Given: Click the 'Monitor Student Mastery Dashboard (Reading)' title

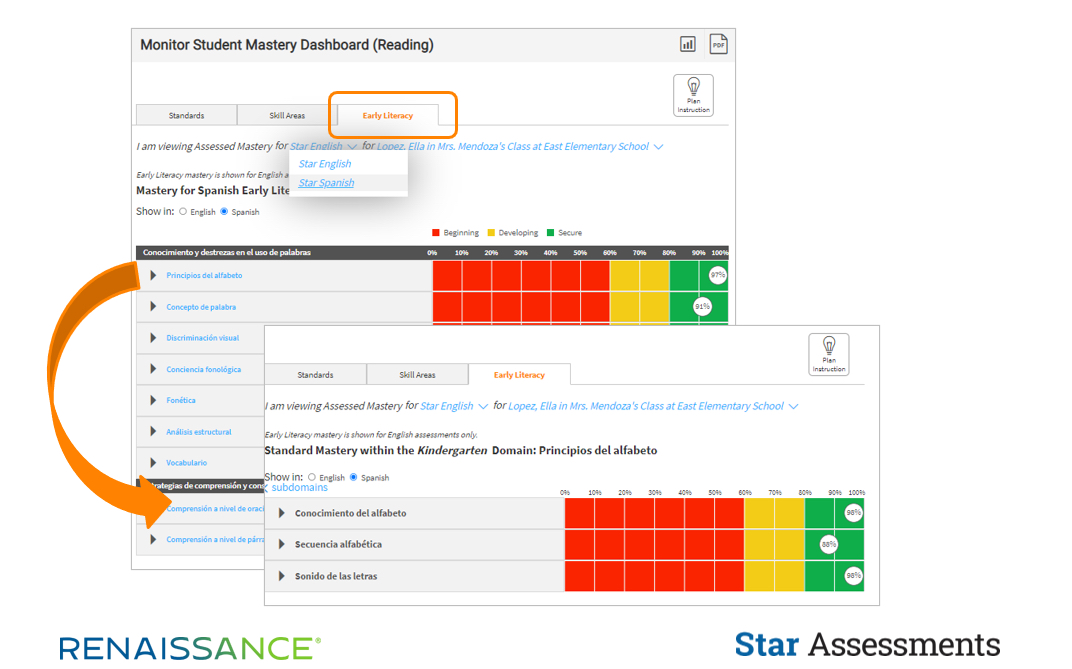Looking at the screenshot, I should 287,45.
